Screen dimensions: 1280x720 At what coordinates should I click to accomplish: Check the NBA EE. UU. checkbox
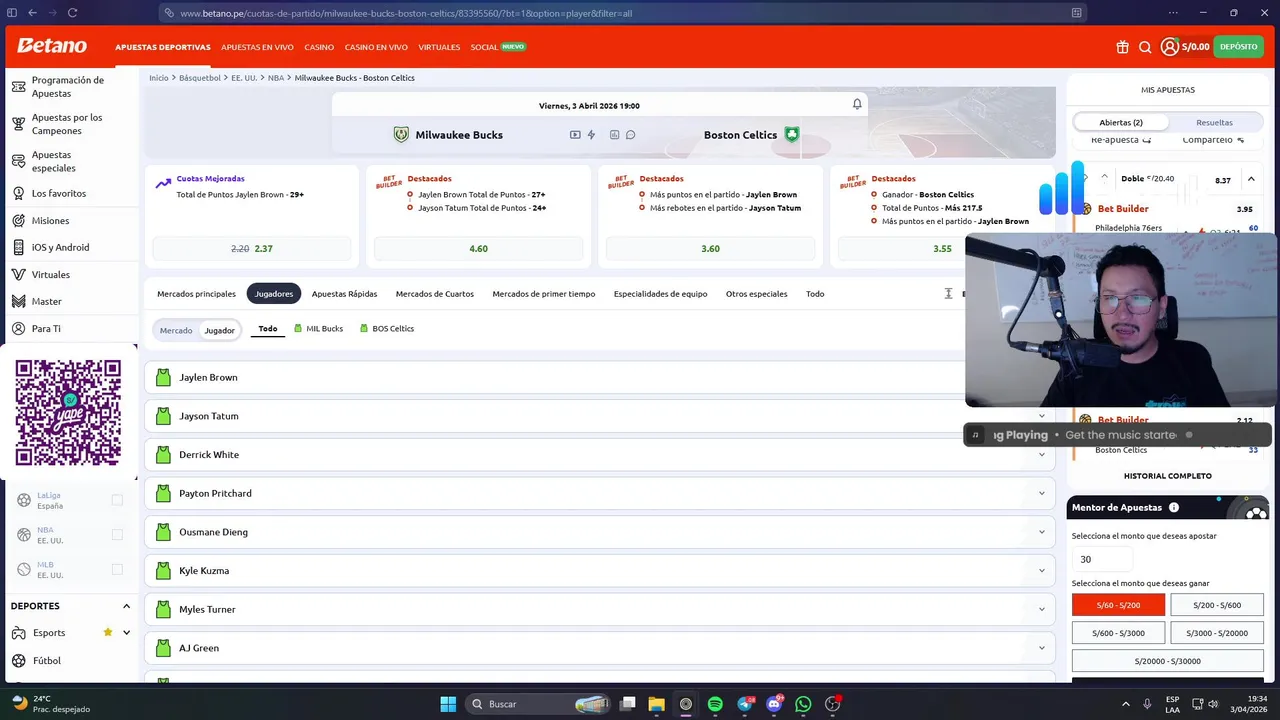pyautogui.click(x=117, y=535)
